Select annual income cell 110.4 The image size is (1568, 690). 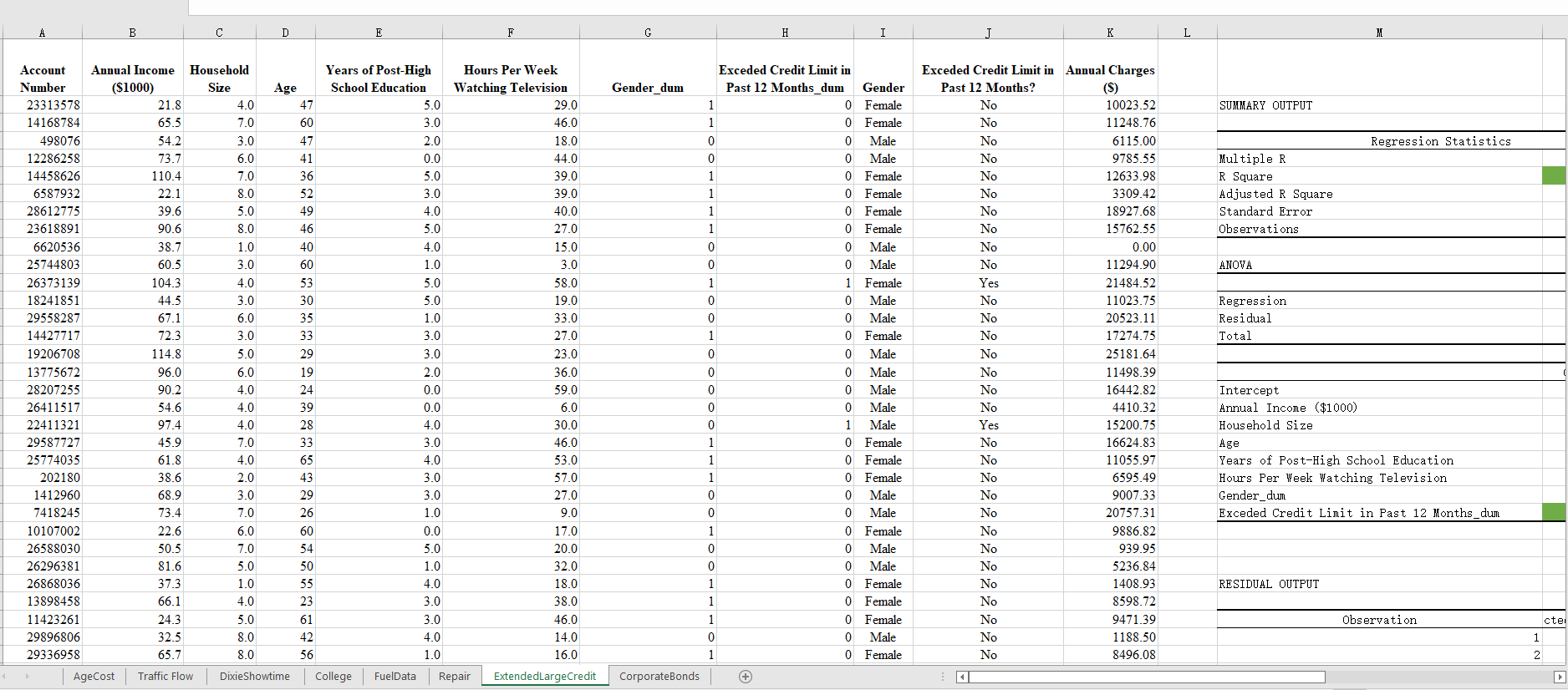133,176
